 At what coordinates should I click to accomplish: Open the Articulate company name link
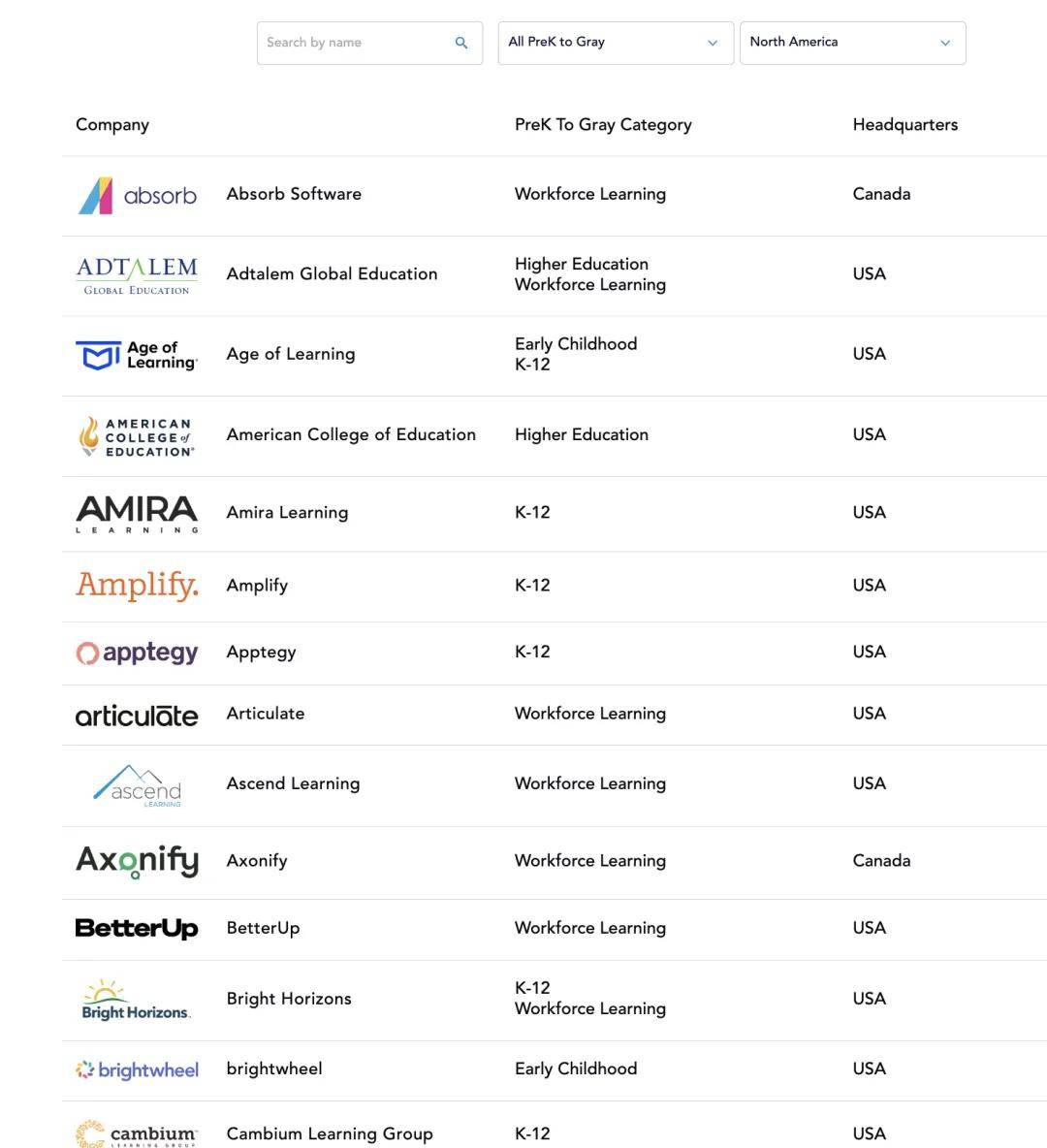(266, 714)
